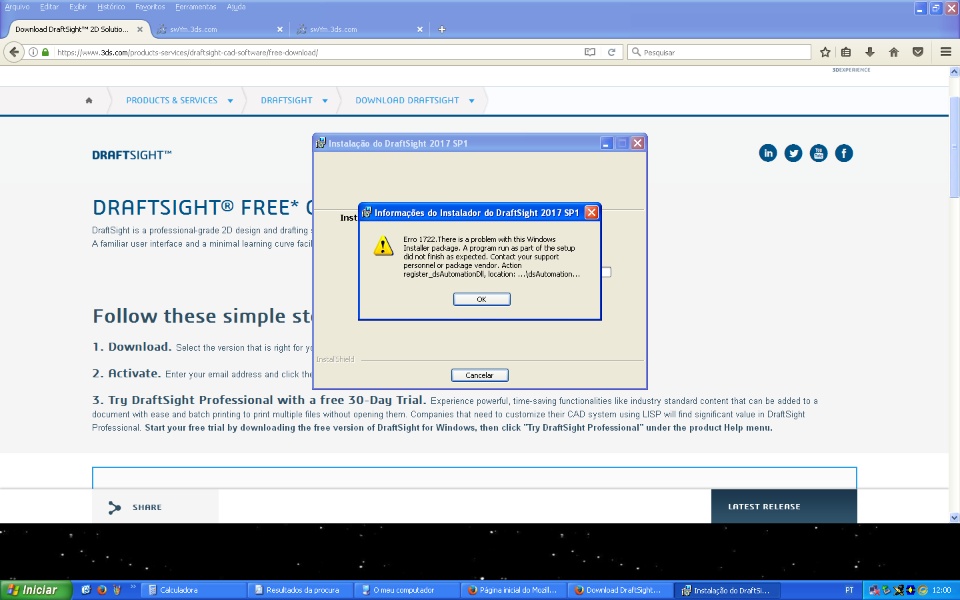Minimize the Instalação do DraftSight window
The image size is (960, 600).
pos(606,143)
